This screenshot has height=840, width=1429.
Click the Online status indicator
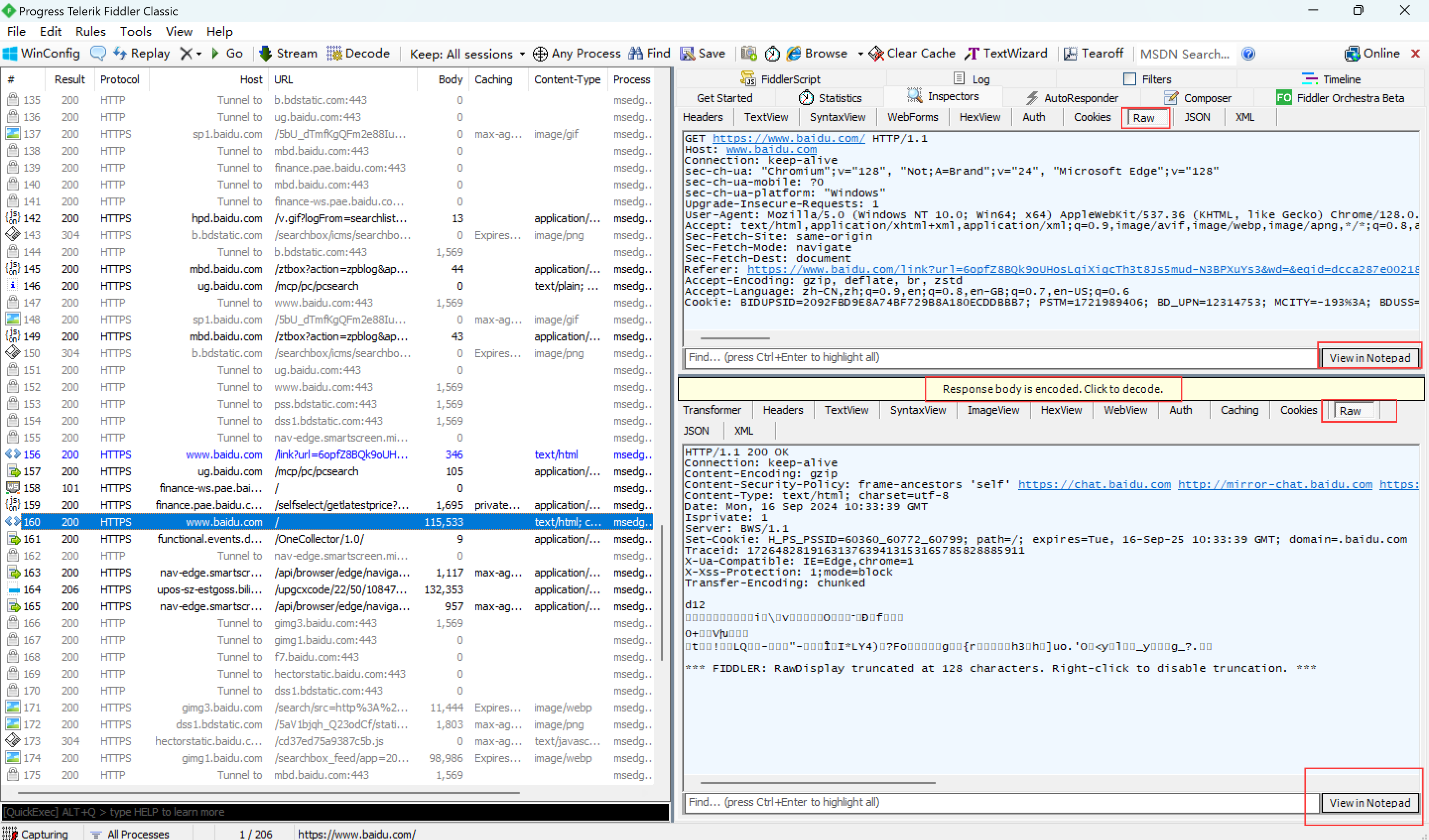(1372, 53)
